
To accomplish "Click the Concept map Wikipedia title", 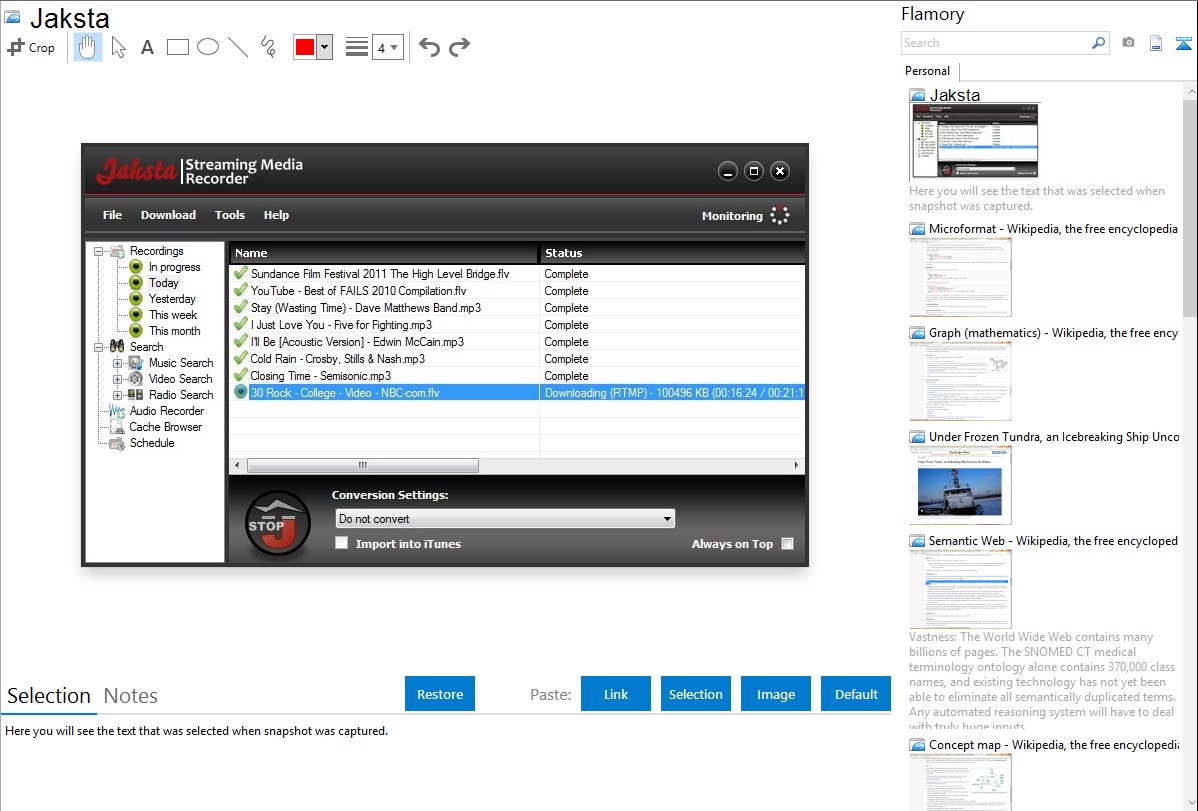I will click(x=1053, y=744).
